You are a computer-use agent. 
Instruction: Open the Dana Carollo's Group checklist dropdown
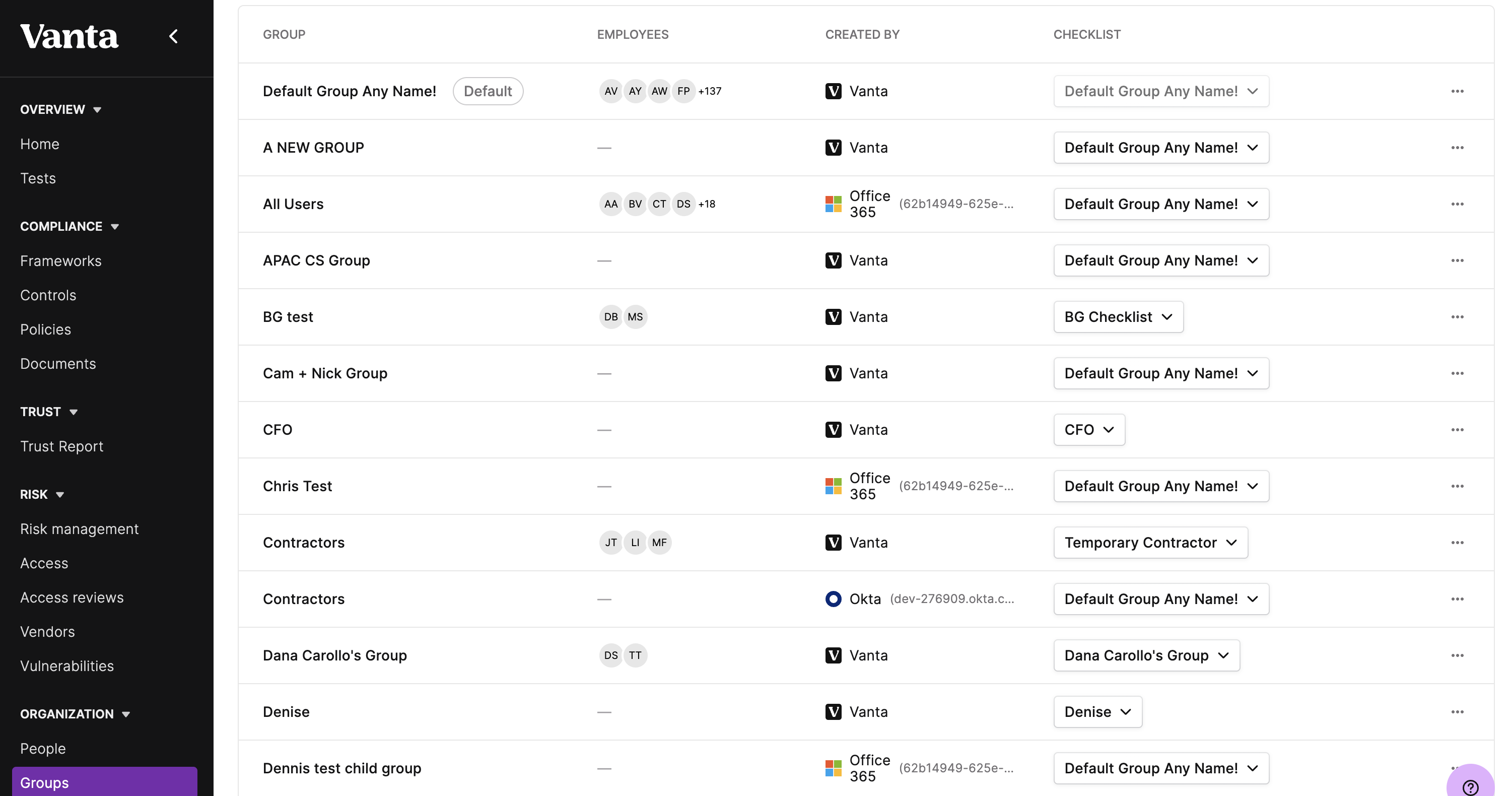[x=1146, y=655]
